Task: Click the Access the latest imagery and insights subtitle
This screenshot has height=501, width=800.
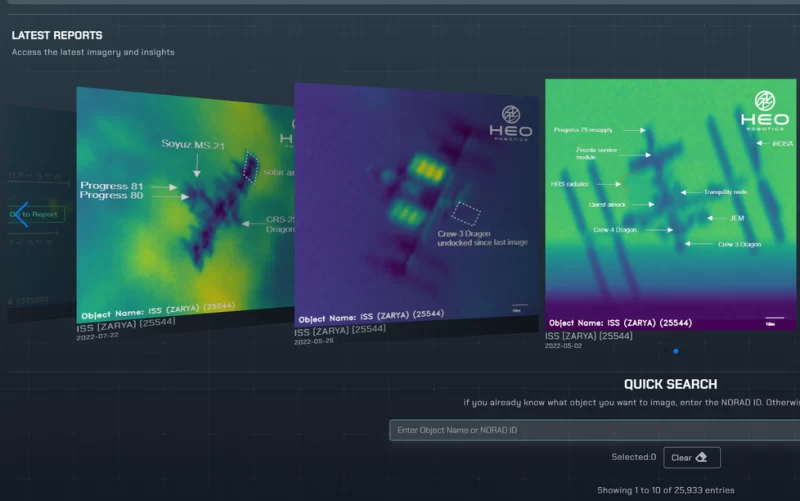Action: pos(93,52)
